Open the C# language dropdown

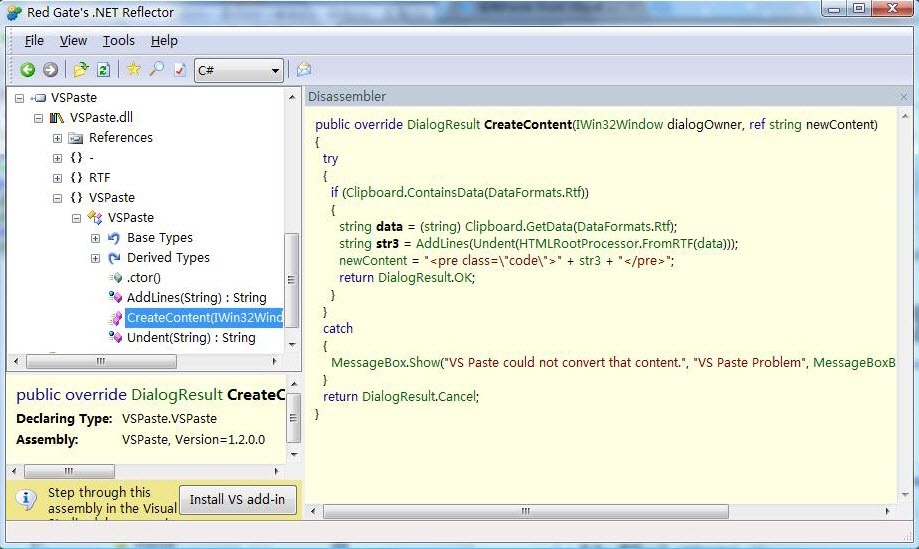tap(239, 70)
